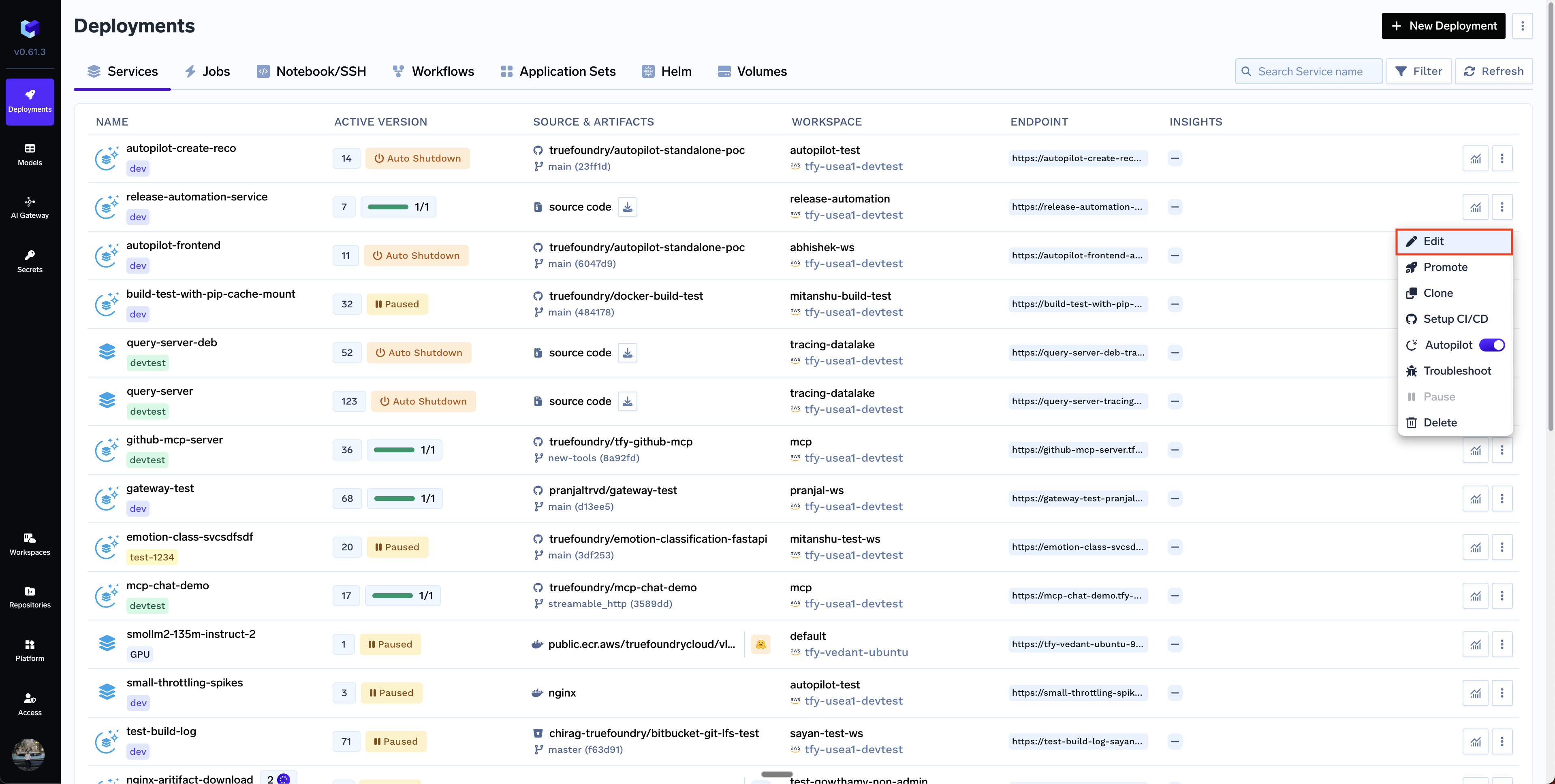
Task: Click the user avatar in the sidebar
Action: 28,754
